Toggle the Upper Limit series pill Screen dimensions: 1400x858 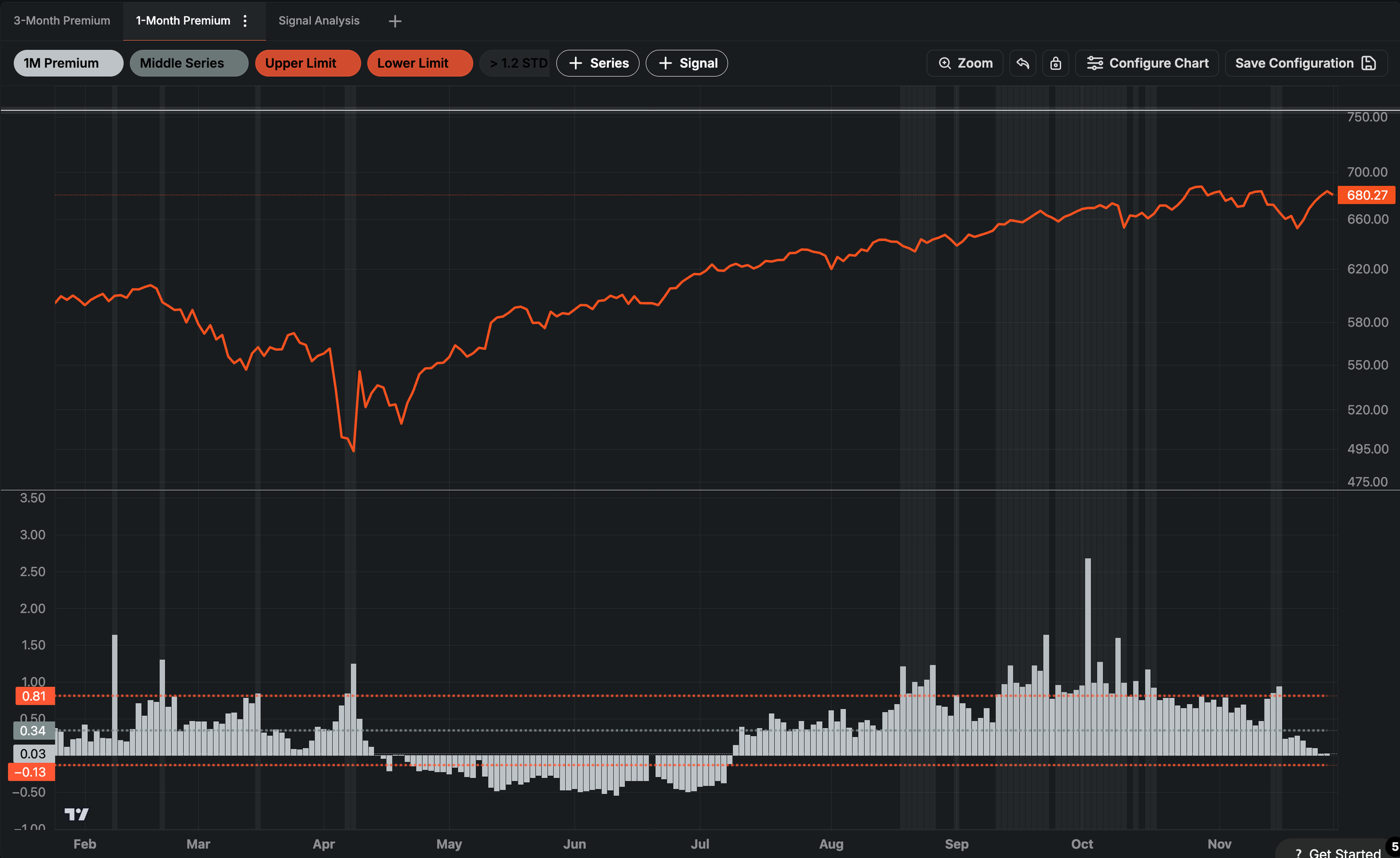click(307, 63)
